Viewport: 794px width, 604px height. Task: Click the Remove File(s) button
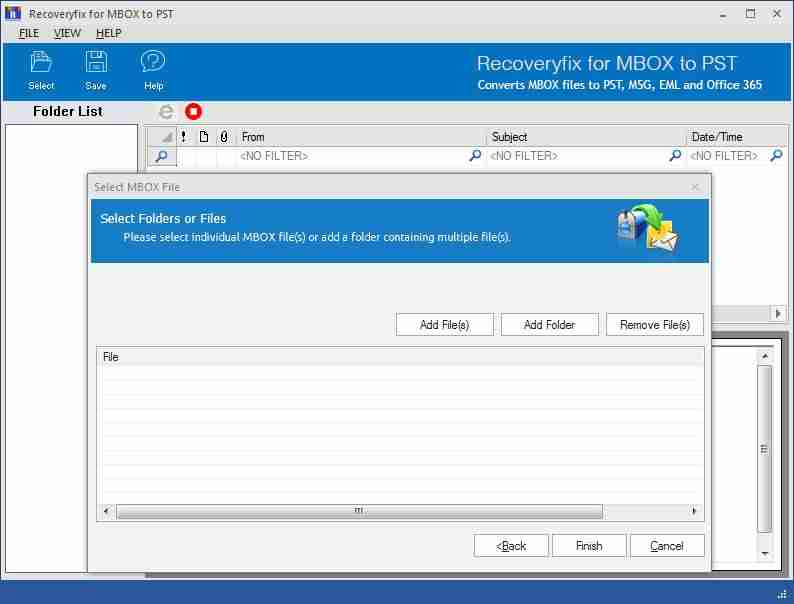coord(655,325)
